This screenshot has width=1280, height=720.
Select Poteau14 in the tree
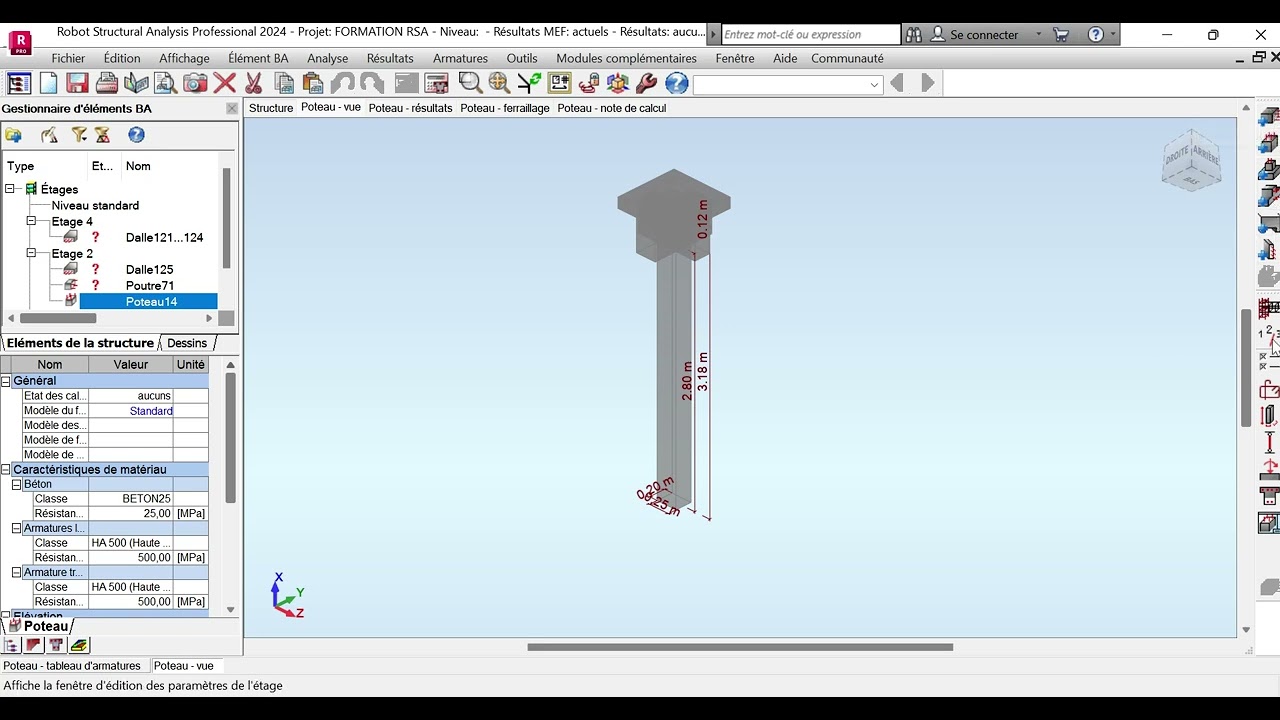click(151, 301)
